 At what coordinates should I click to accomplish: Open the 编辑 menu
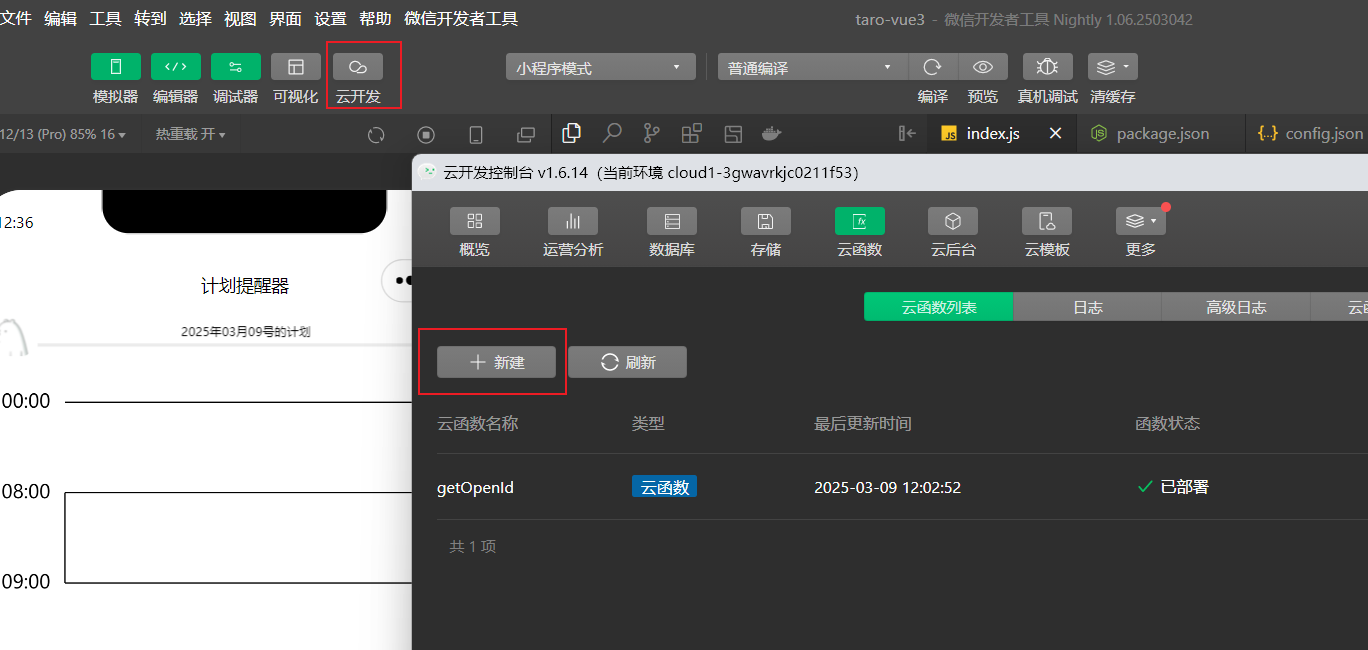[x=60, y=19]
